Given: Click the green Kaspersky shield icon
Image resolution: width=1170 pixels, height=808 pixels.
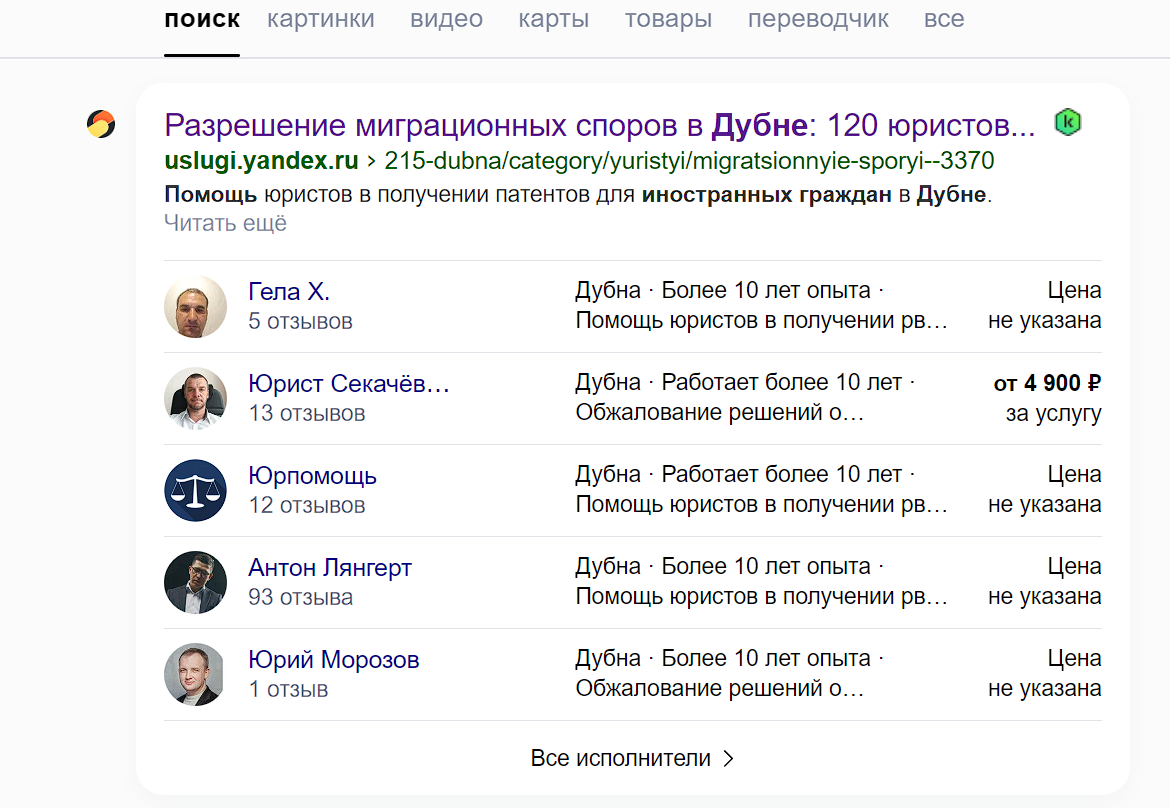Looking at the screenshot, I should click(1068, 122).
